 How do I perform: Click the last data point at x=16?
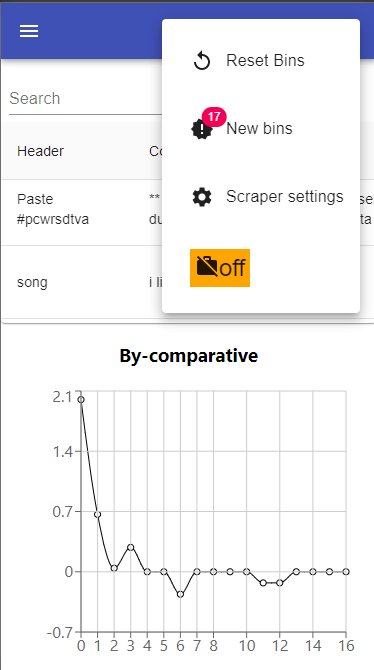coord(346,572)
